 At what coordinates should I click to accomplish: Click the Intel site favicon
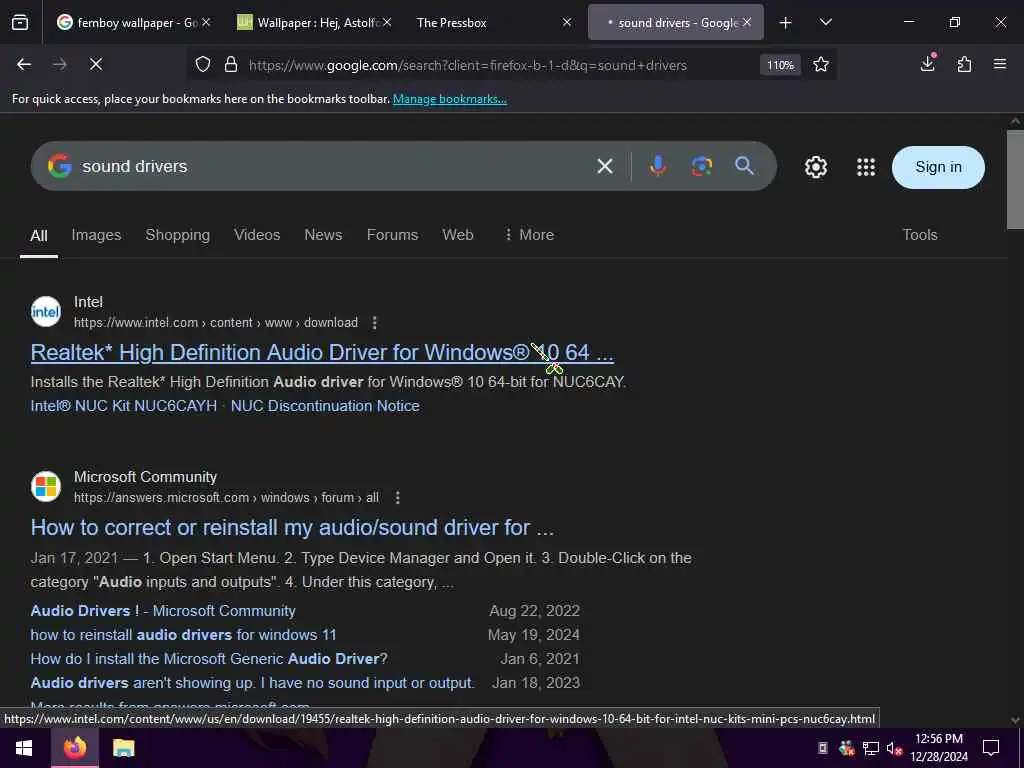pos(46,312)
